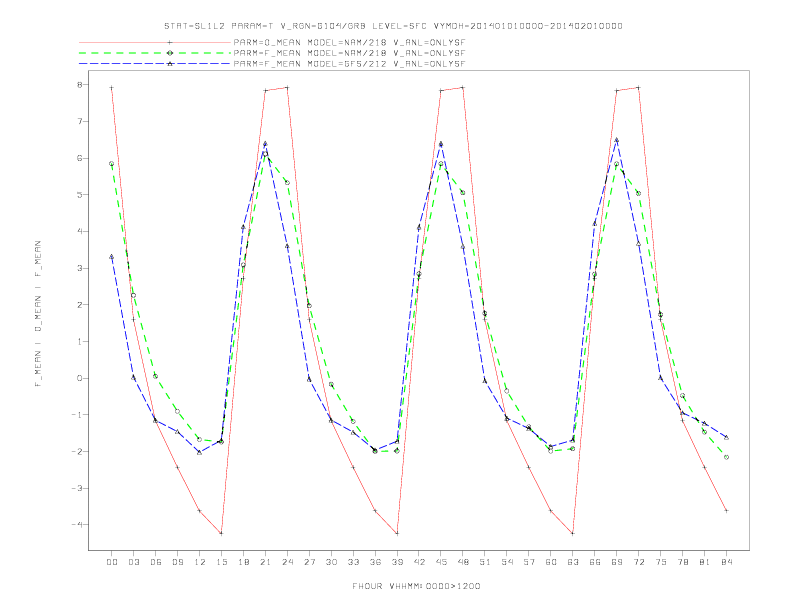Click x-axis forecast hour label 36
Screen dimensions: 792x612
[x=375, y=562]
